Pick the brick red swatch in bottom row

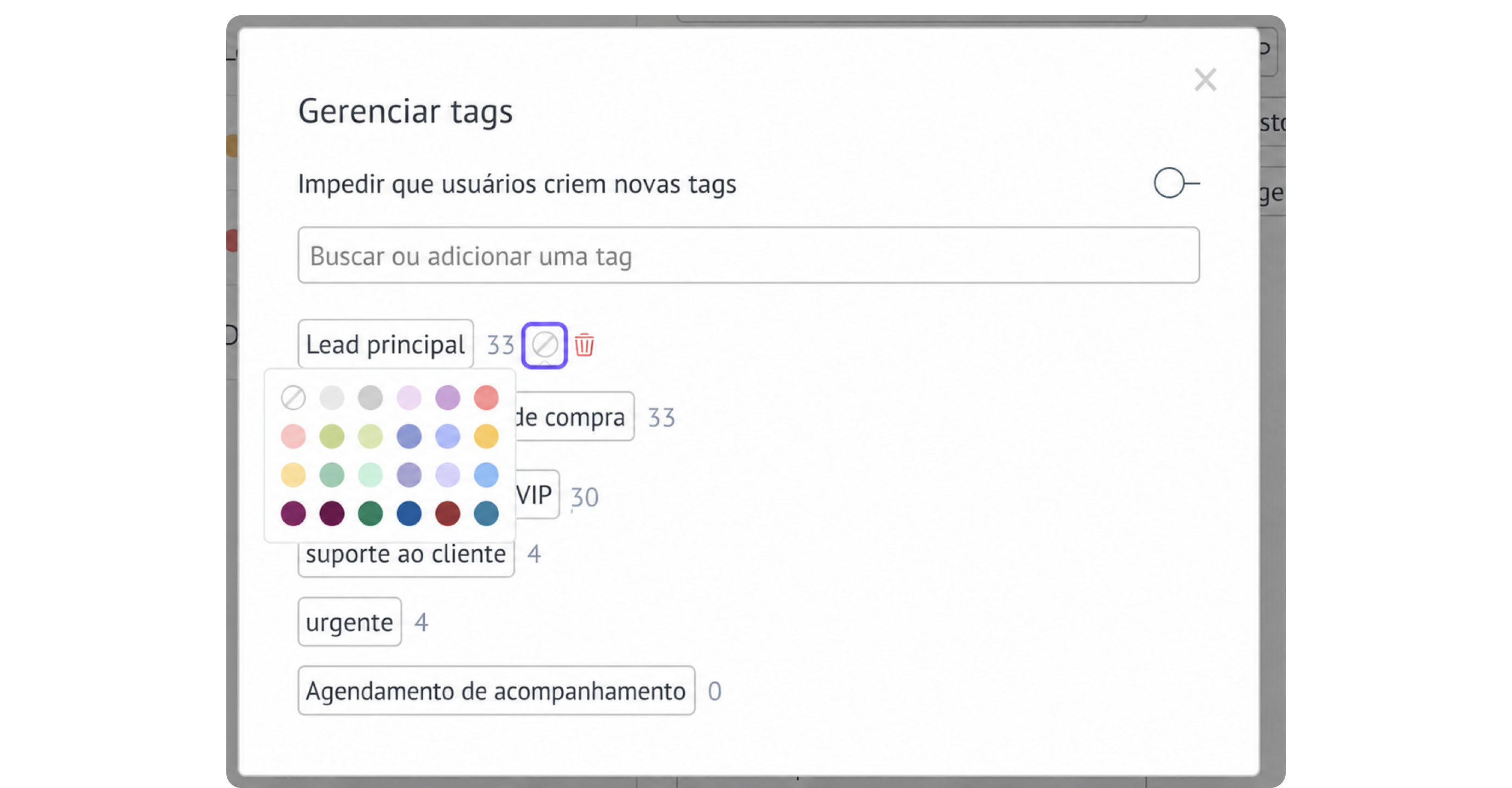[x=448, y=513]
